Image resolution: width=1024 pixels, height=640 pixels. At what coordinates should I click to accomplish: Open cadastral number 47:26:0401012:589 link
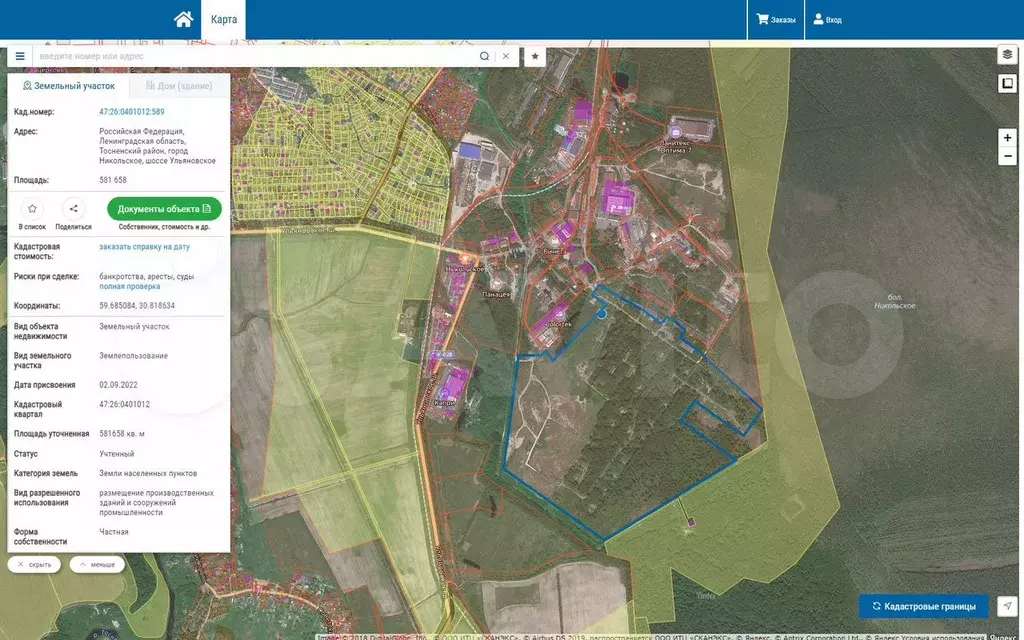(131, 112)
